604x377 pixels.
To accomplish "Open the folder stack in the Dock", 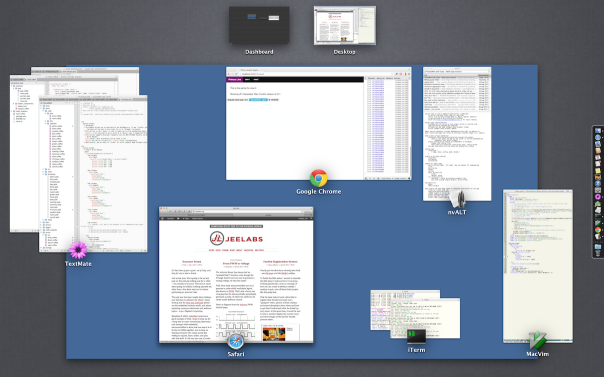I will point(598,246).
